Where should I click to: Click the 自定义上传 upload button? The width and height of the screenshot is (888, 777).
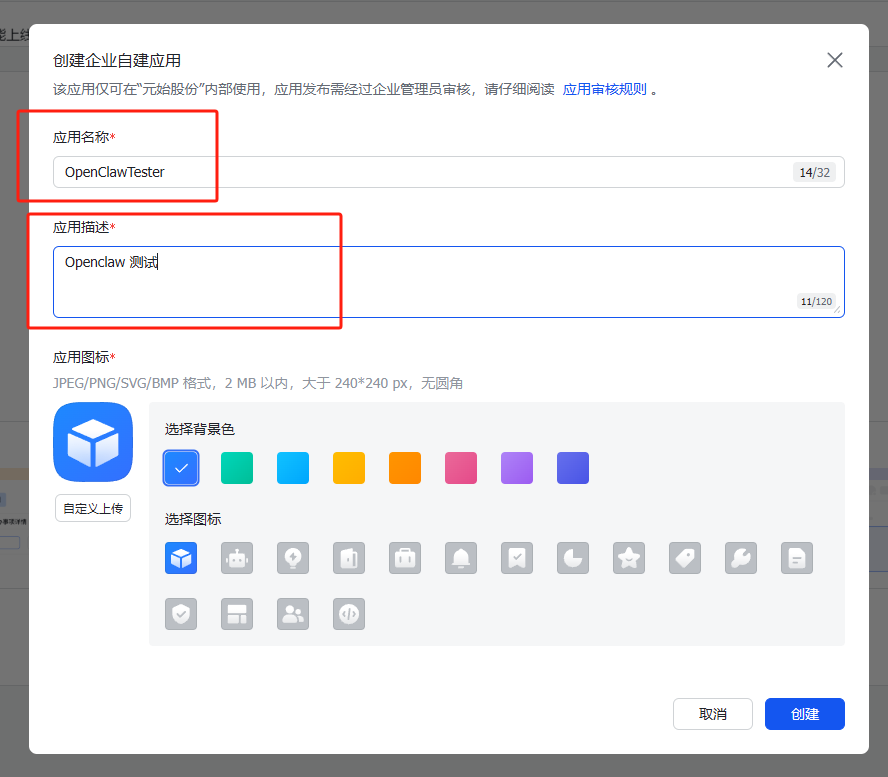pos(93,508)
